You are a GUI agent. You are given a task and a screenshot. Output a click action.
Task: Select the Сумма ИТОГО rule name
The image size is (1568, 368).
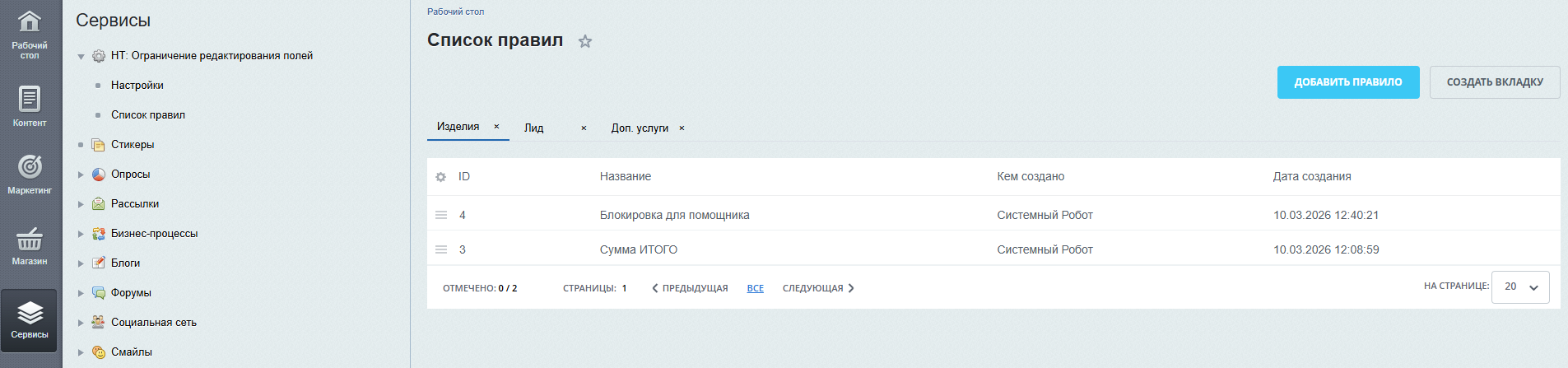(x=639, y=249)
